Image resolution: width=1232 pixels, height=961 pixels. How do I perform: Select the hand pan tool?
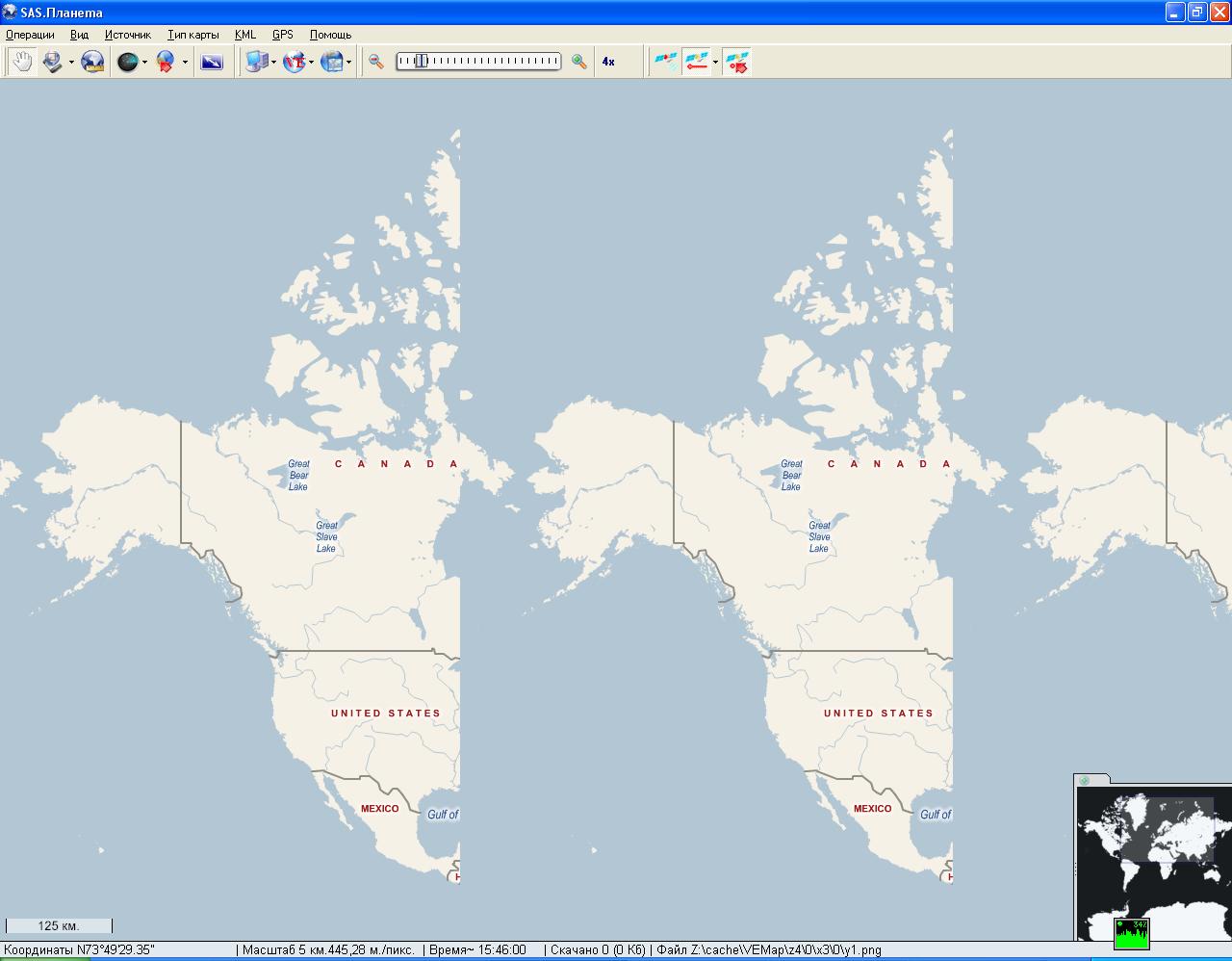tap(21, 62)
